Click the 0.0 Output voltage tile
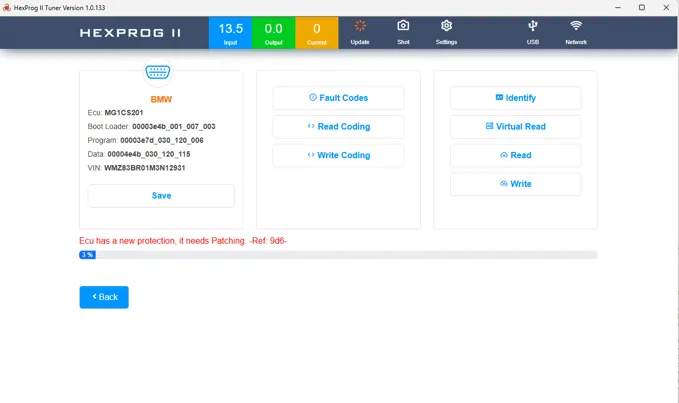The height and width of the screenshot is (403, 679). (x=274, y=33)
